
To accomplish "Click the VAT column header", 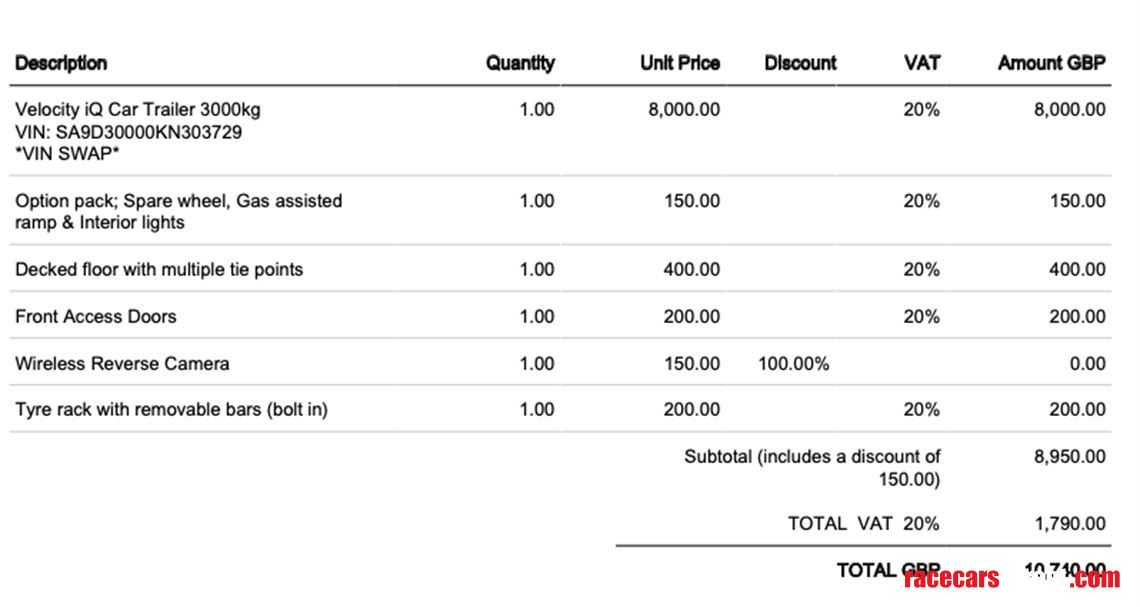I will tap(921, 63).
